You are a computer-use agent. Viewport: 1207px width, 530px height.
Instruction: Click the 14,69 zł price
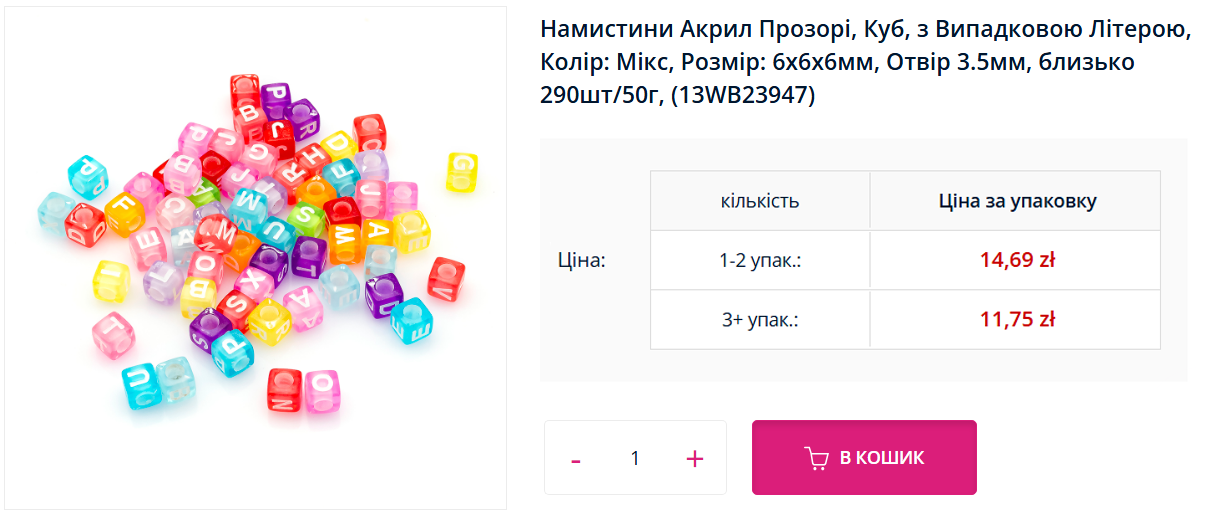(1017, 260)
